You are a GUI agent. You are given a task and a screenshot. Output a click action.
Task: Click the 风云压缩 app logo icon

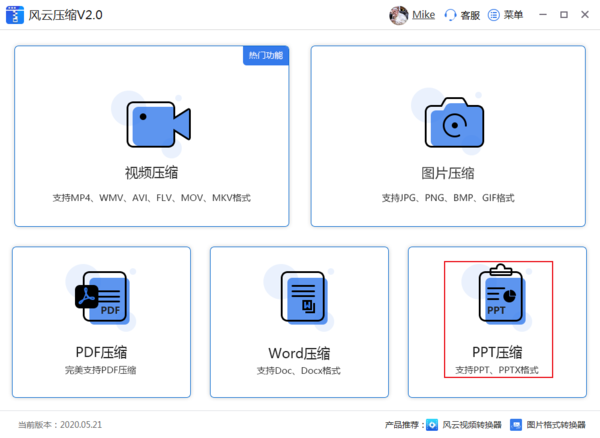[15, 15]
